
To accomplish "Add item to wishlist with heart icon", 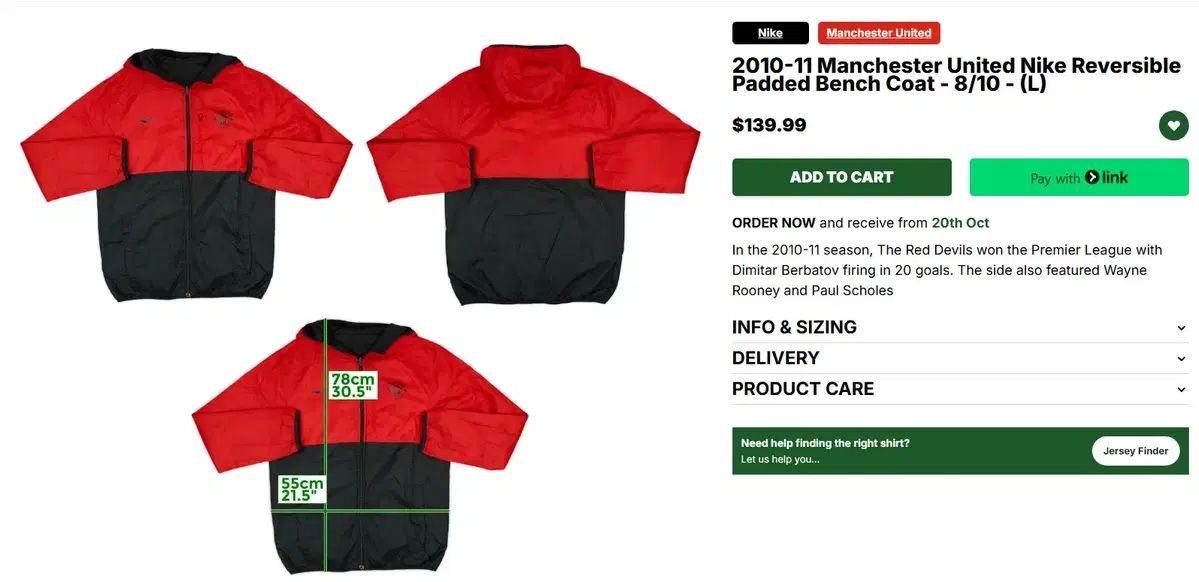I will tap(1173, 125).
